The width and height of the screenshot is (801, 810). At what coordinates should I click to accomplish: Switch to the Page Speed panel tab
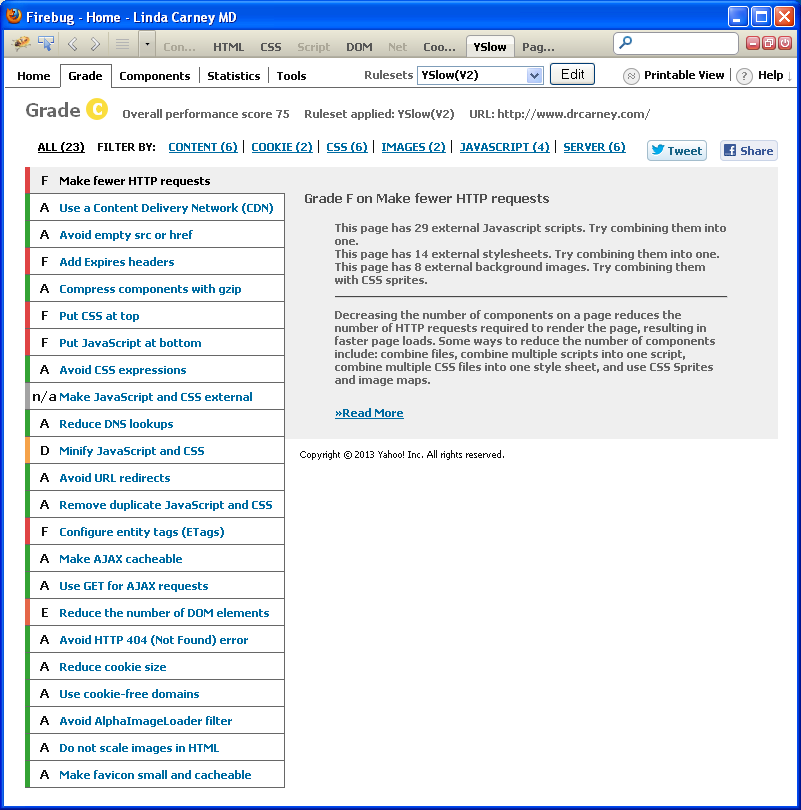538,47
